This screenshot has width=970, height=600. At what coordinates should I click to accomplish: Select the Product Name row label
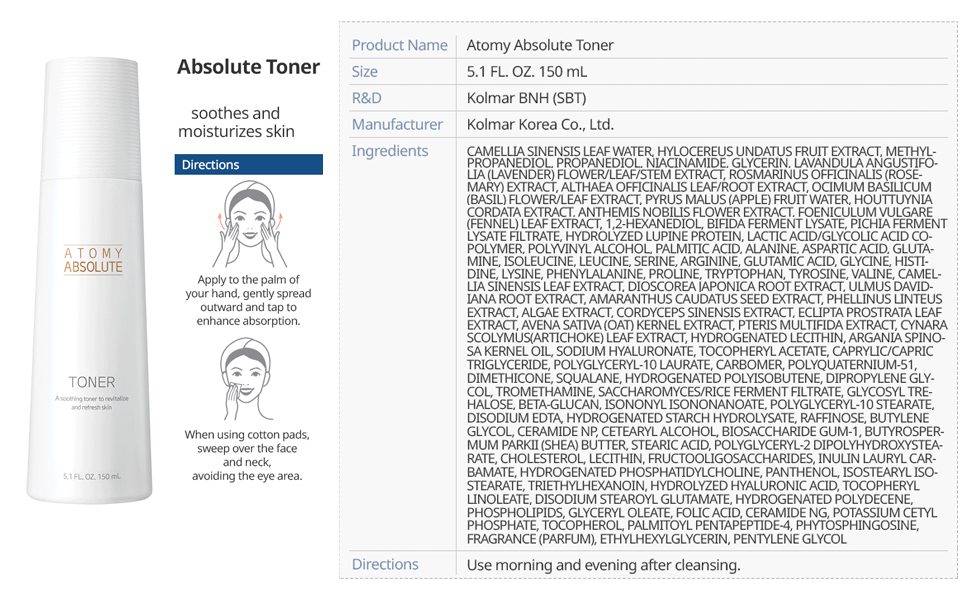(x=399, y=45)
